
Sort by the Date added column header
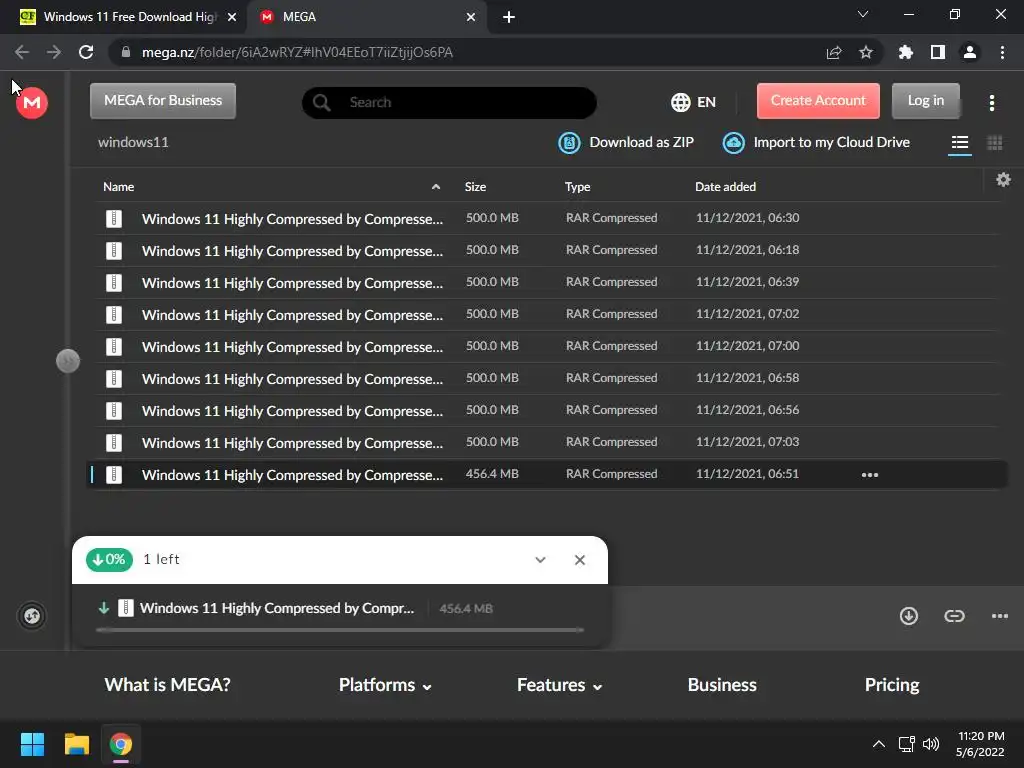point(725,187)
